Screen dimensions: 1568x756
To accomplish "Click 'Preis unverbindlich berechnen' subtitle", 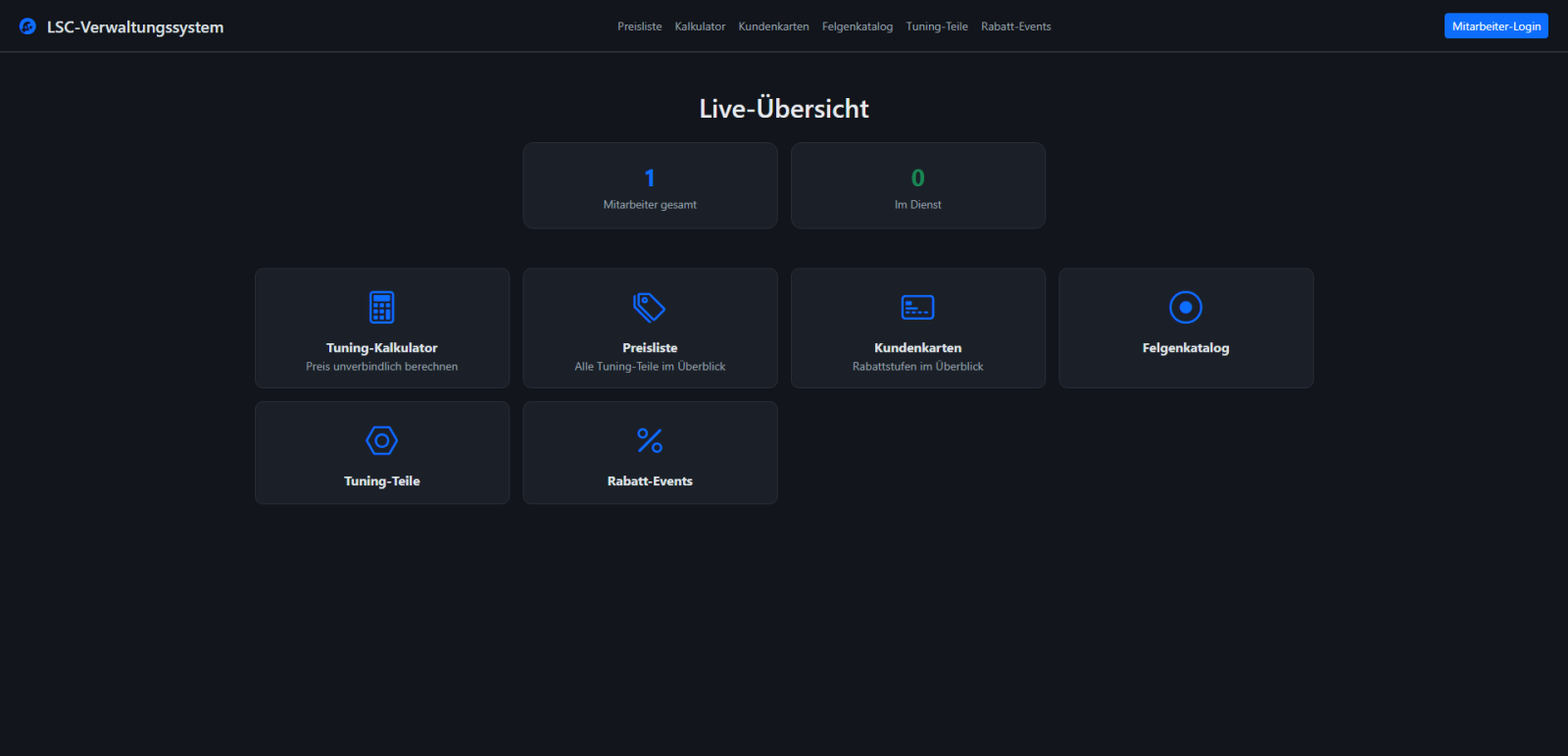I will pyautogui.click(x=382, y=367).
